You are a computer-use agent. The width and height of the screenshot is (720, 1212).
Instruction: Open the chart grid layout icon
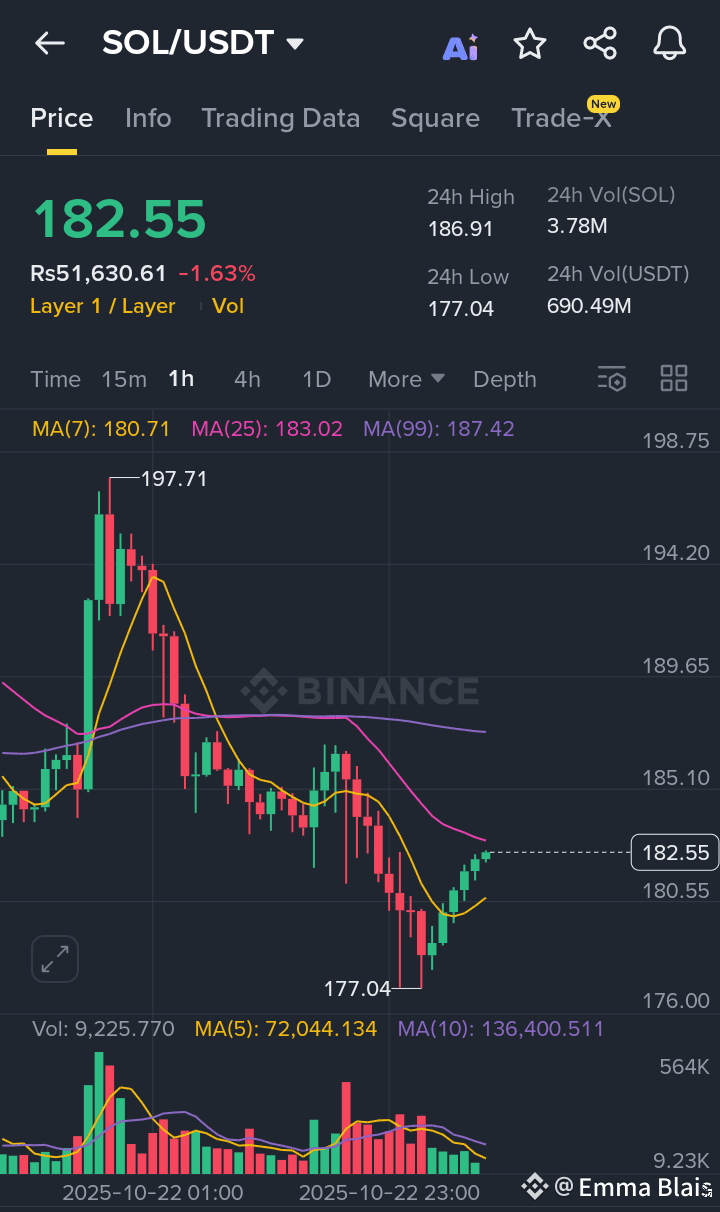(674, 378)
